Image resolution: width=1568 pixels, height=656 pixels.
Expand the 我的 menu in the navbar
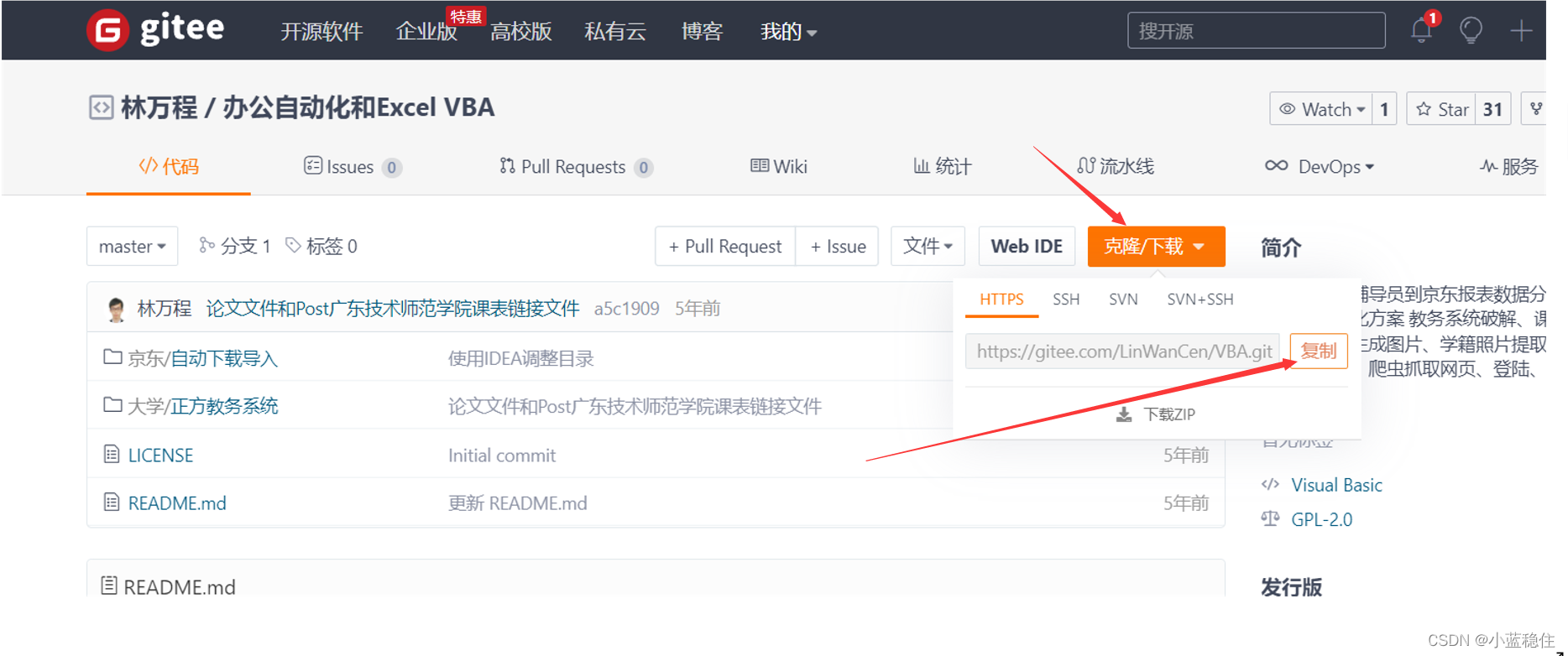click(x=788, y=32)
